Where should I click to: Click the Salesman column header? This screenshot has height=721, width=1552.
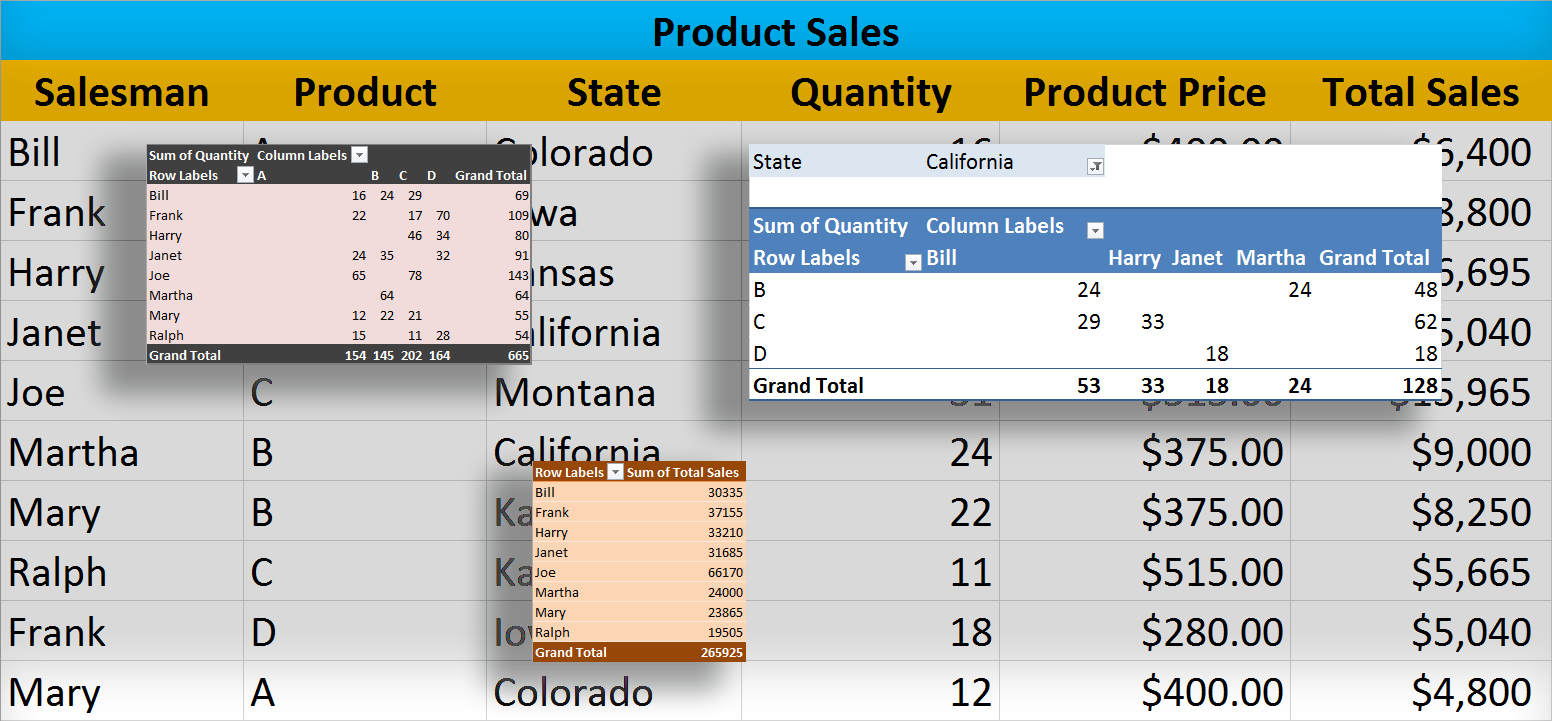[x=122, y=91]
